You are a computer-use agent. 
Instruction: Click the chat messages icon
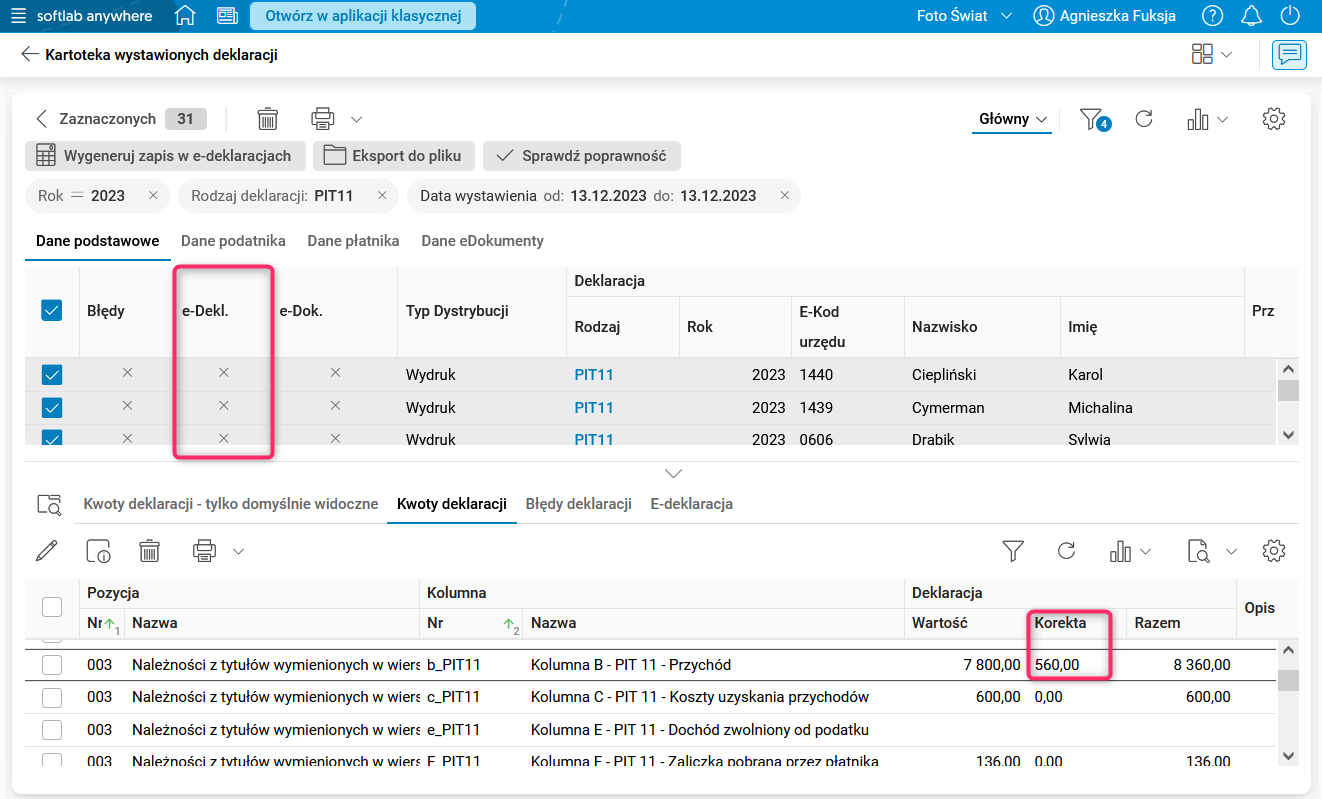point(1289,54)
